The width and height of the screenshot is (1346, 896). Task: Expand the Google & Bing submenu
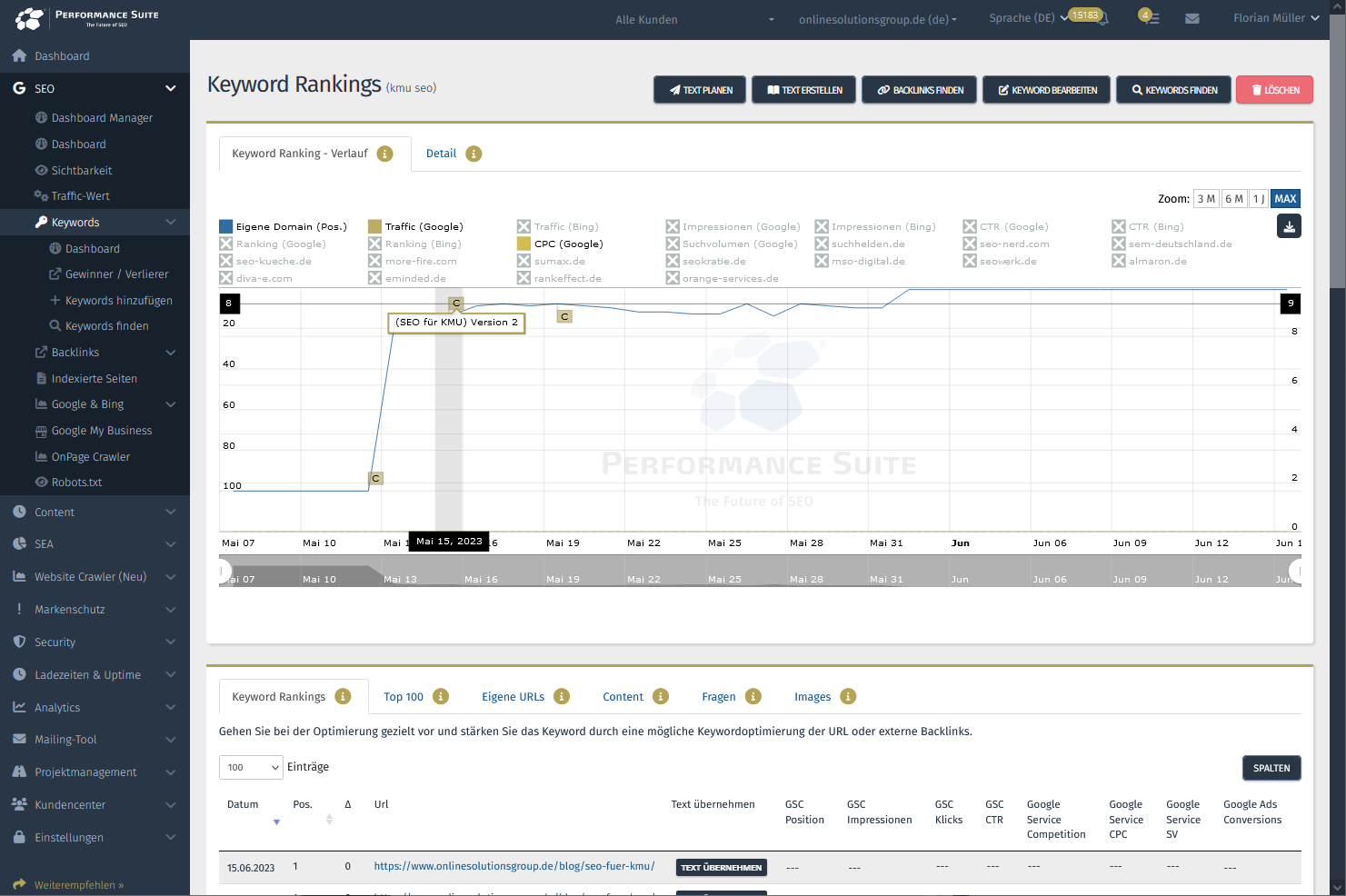click(x=170, y=404)
